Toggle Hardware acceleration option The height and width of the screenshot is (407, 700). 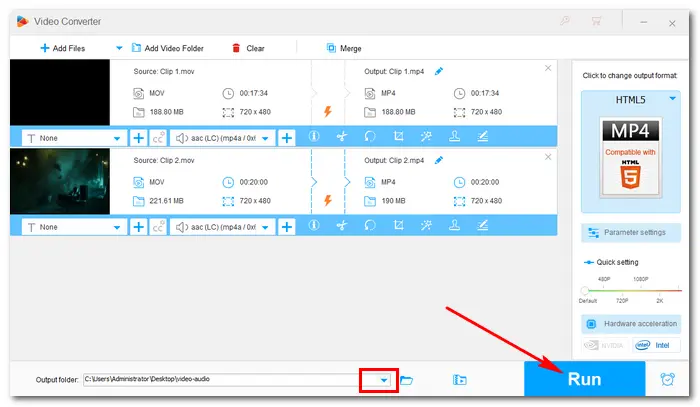click(631, 324)
